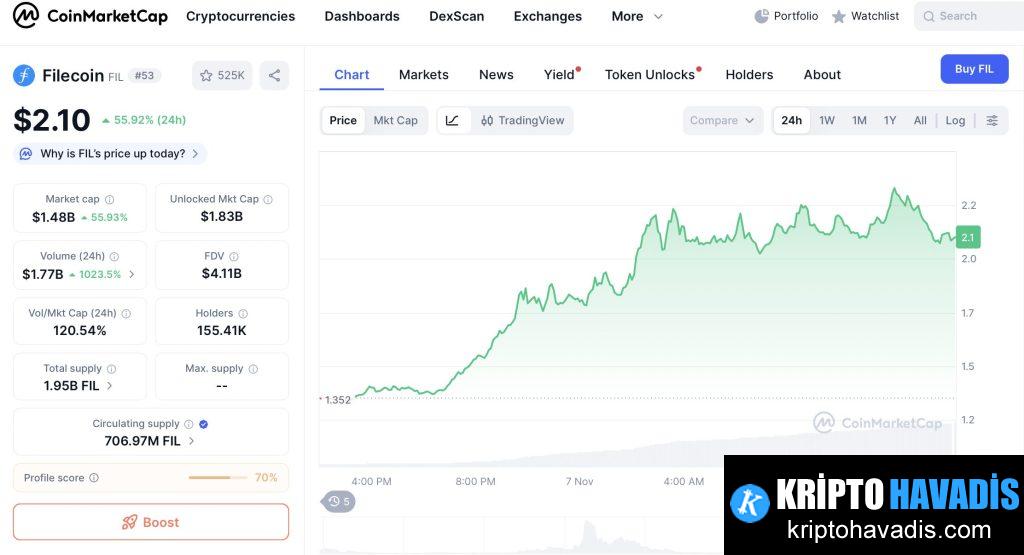Toggle Log scale on chart
Image resolution: width=1024 pixels, height=555 pixels.
[x=955, y=120]
